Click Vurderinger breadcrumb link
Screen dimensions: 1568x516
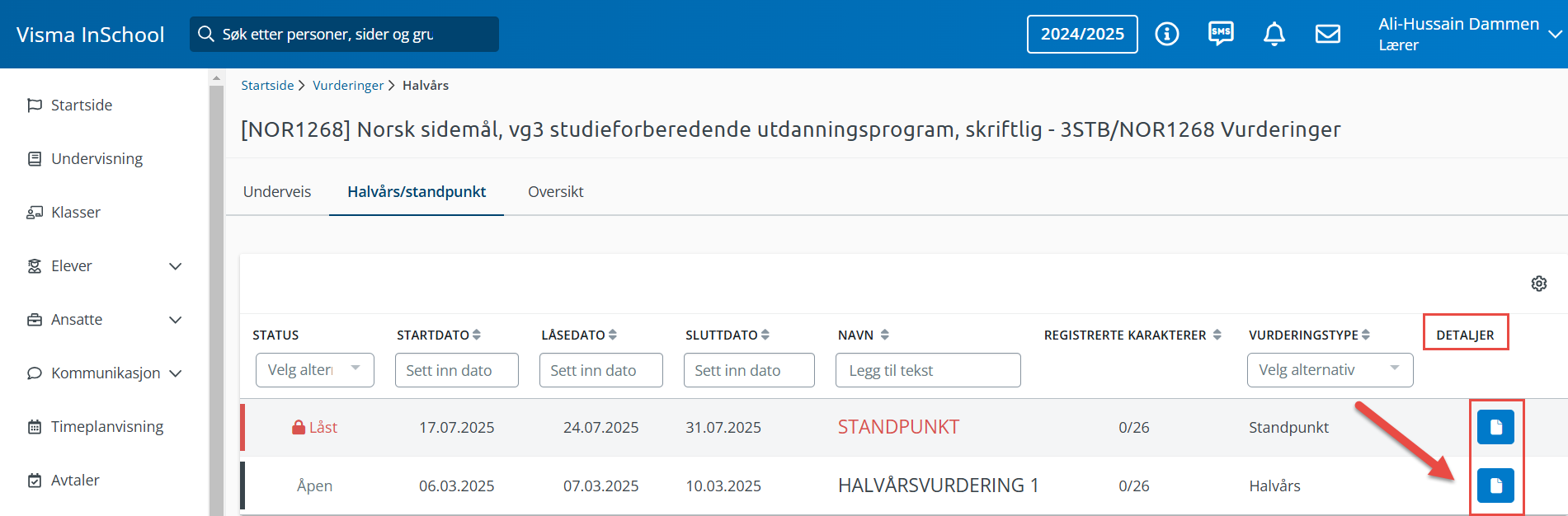[x=348, y=85]
